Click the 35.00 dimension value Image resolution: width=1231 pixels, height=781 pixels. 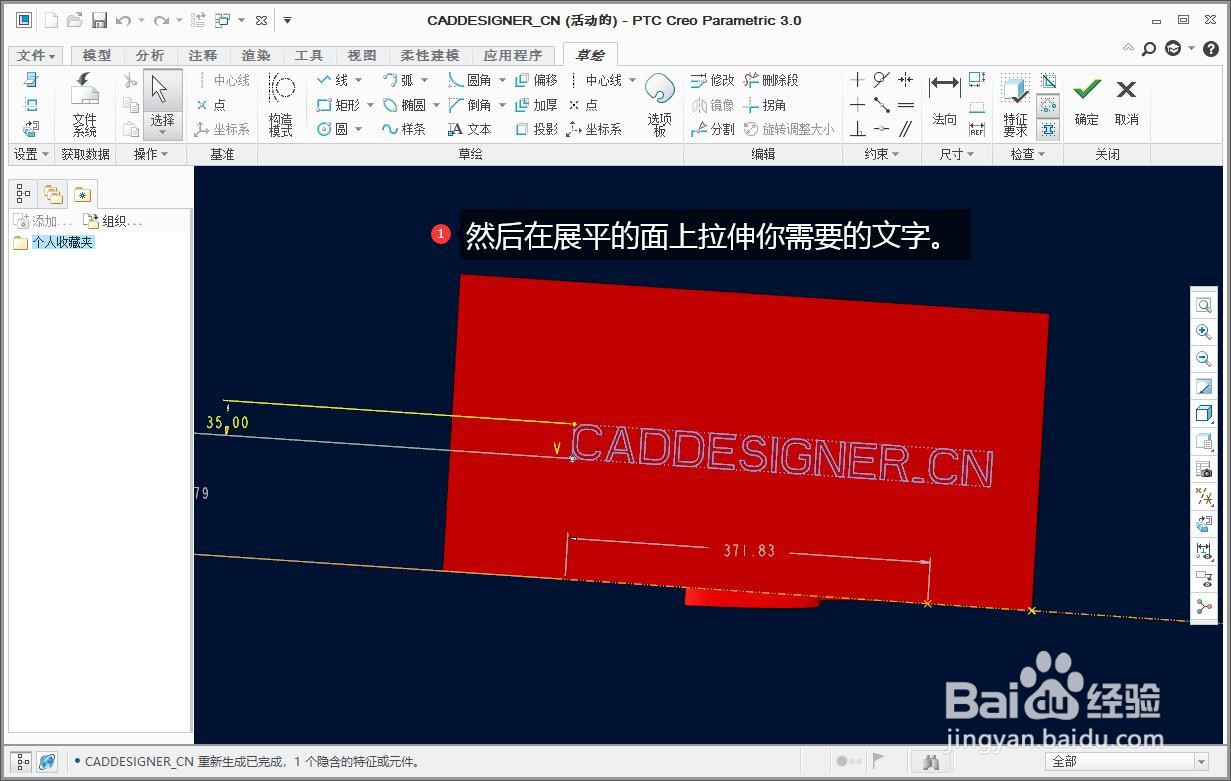click(x=227, y=423)
